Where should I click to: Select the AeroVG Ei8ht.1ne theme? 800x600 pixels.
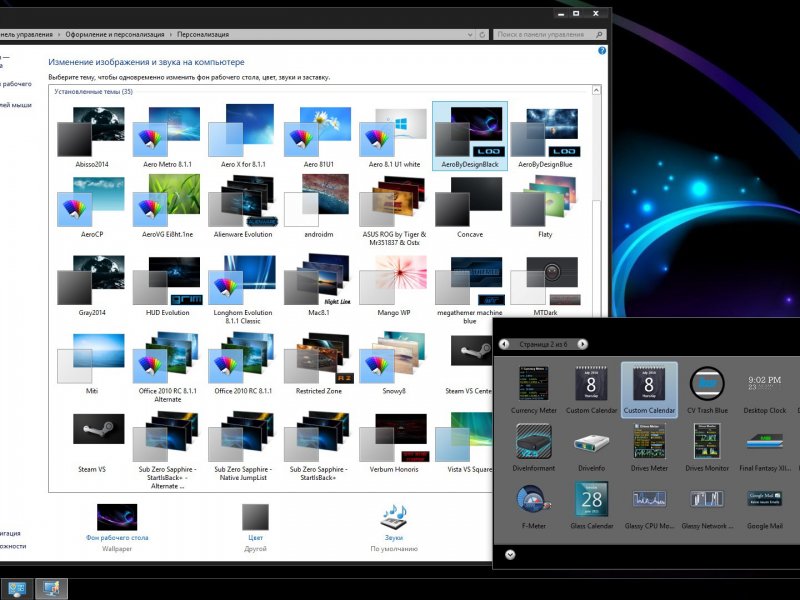[x=167, y=207]
